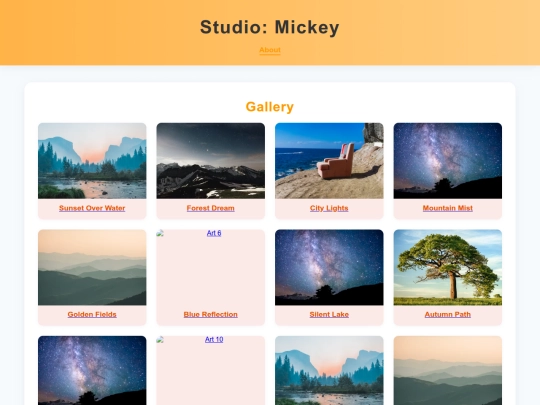Open the valley river thumbnail in the row under Silent Lake
The image size is (540, 405).
(x=329, y=371)
